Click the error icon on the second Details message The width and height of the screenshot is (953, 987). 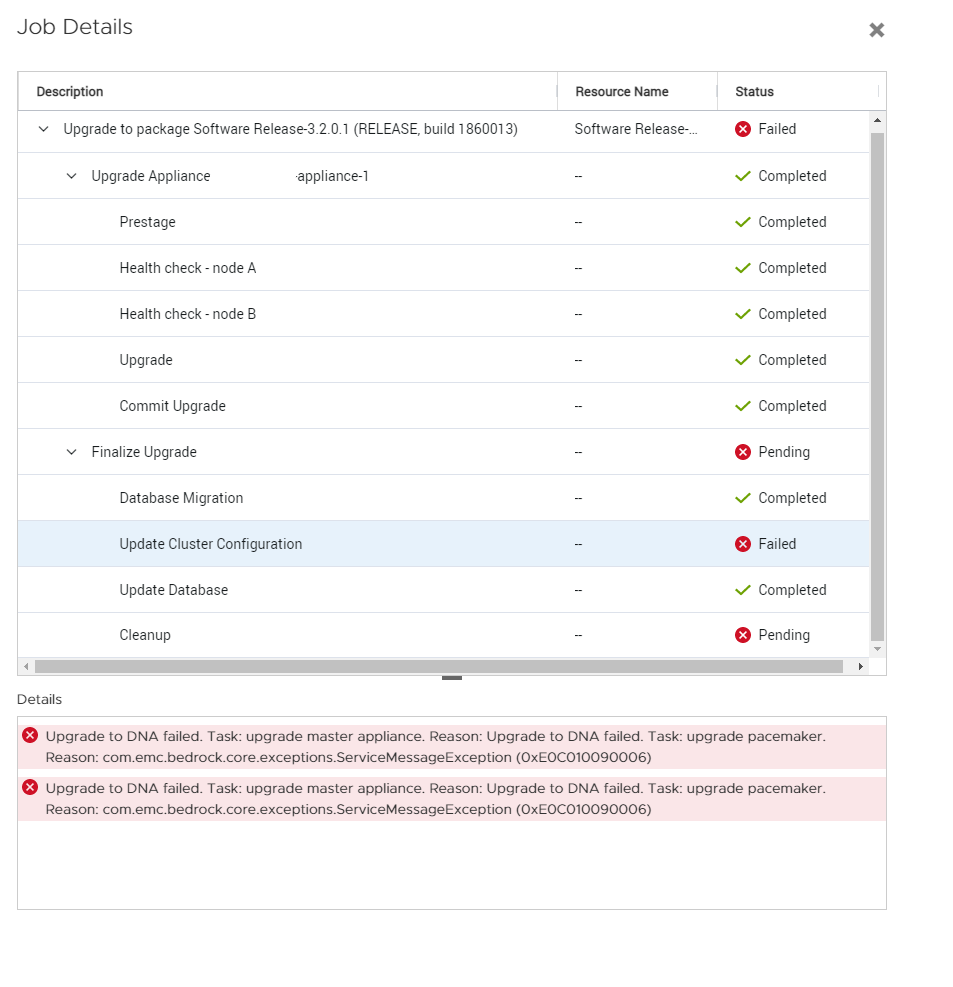(x=29, y=786)
